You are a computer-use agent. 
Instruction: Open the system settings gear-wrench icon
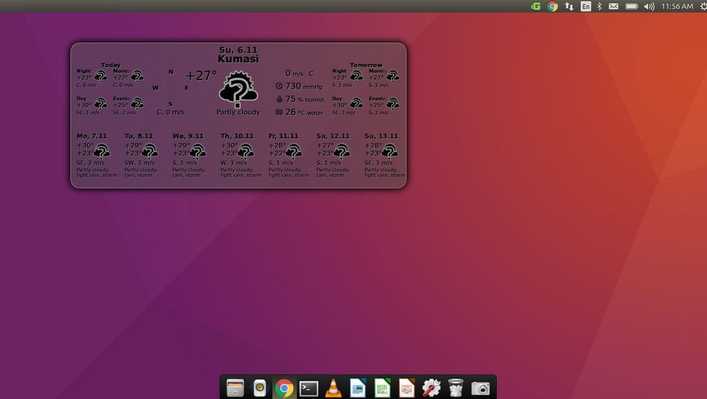[x=431, y=388]
